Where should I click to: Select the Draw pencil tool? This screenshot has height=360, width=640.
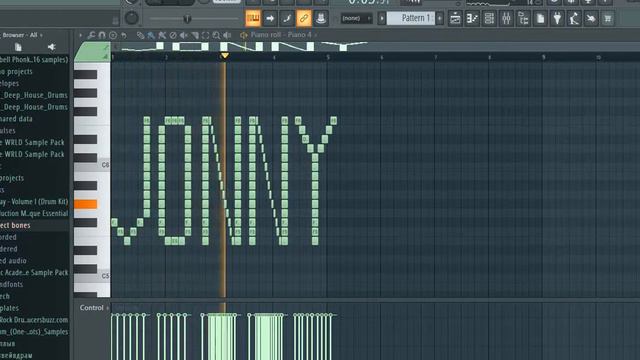pyautogui.click(x=140, y=35)
